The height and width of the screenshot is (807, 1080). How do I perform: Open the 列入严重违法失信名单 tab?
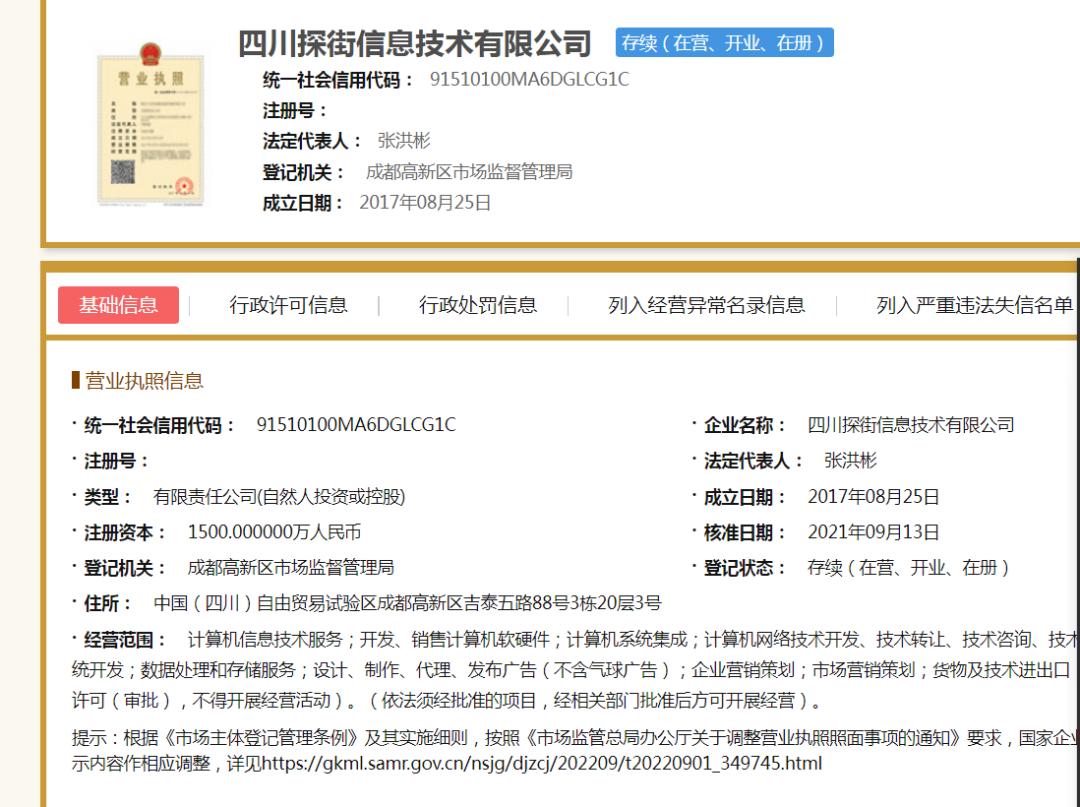[x=974, y=305]
